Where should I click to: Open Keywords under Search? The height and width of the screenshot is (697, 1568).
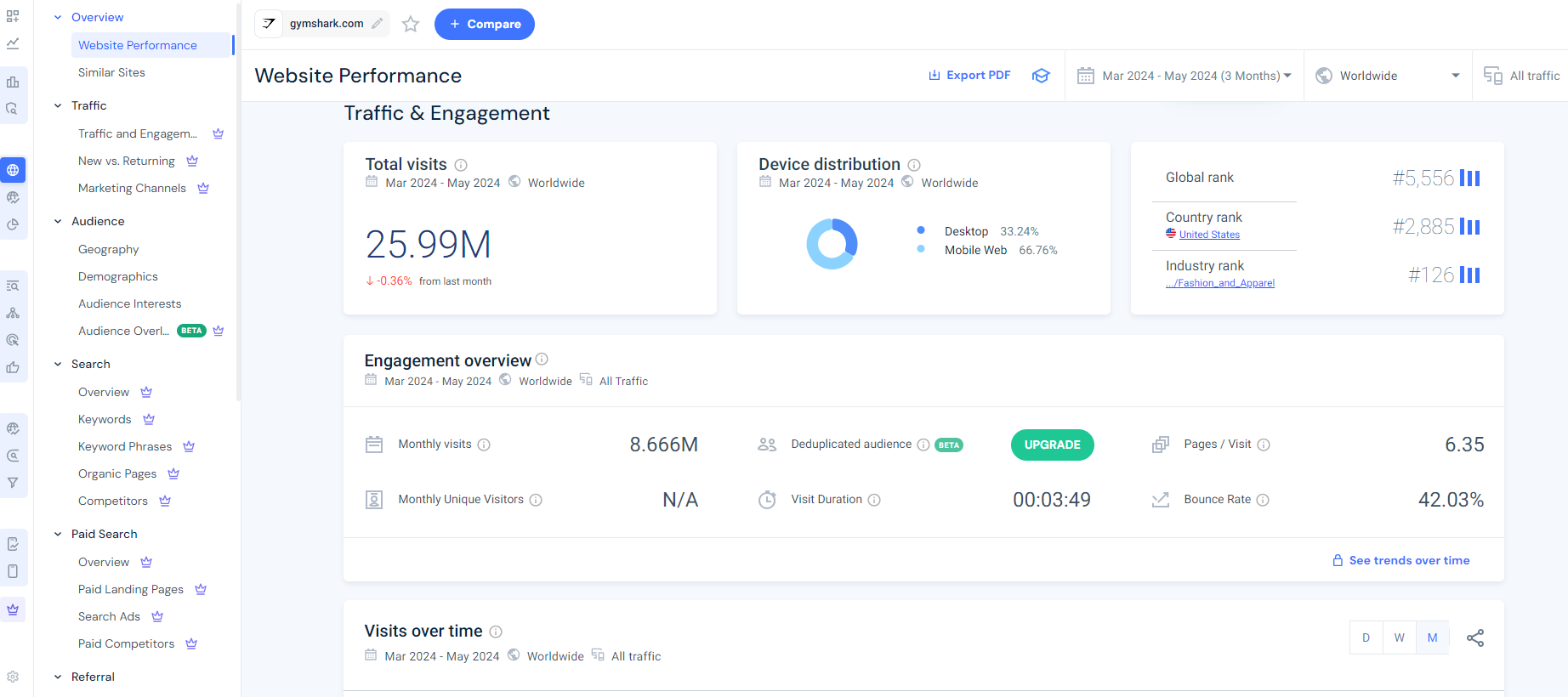tap(105, 419)
